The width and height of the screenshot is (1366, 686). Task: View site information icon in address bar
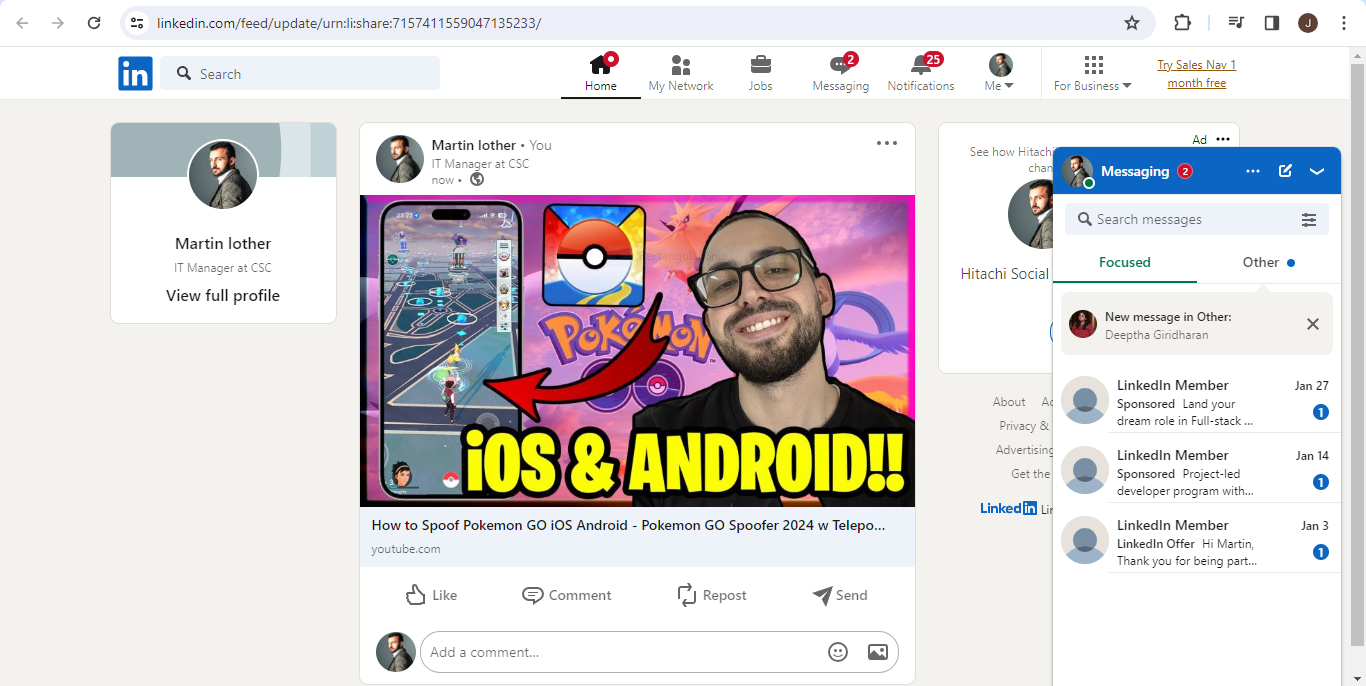(137, 23)
